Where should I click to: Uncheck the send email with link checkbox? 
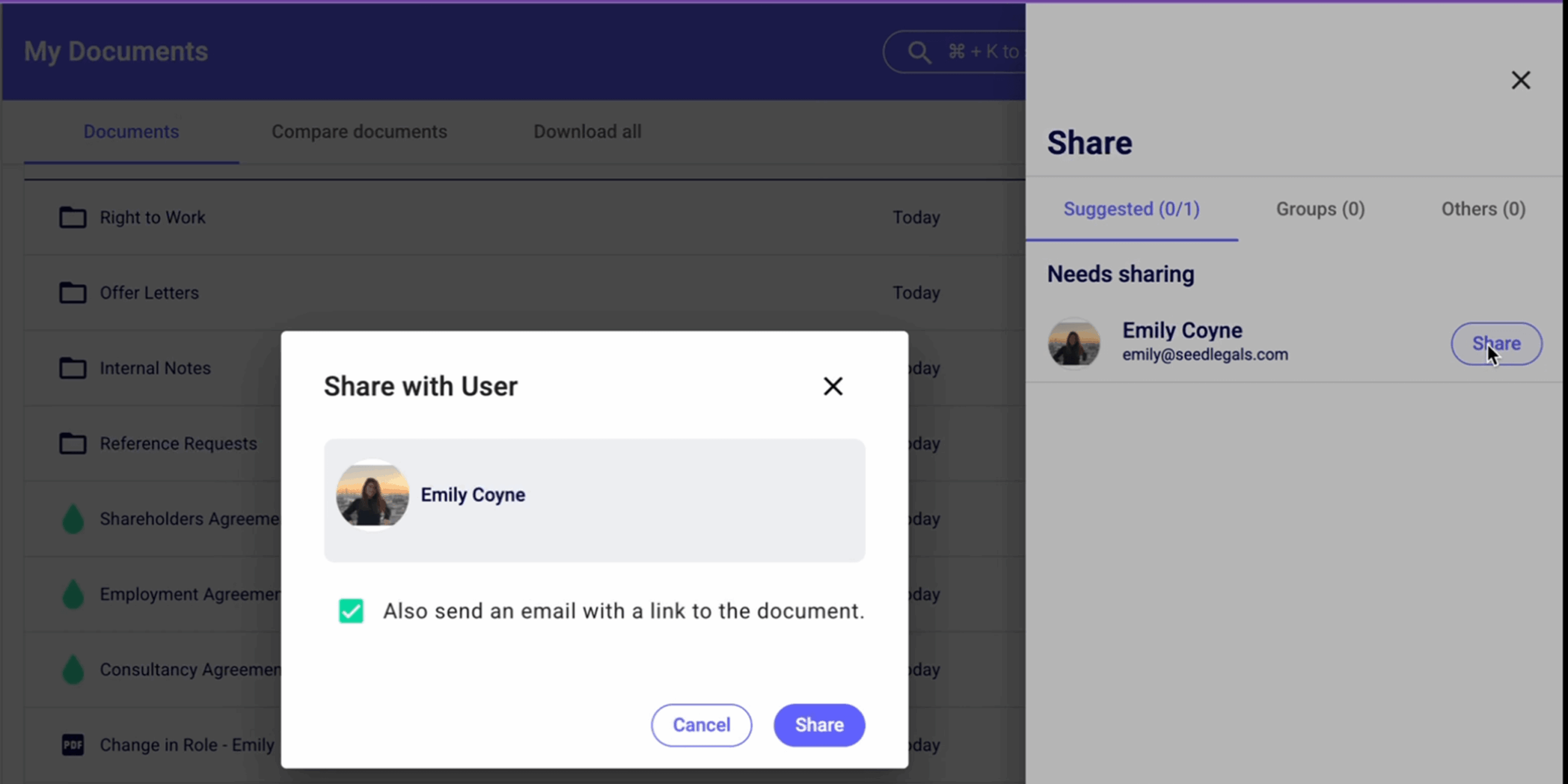[x=351, y=611]
